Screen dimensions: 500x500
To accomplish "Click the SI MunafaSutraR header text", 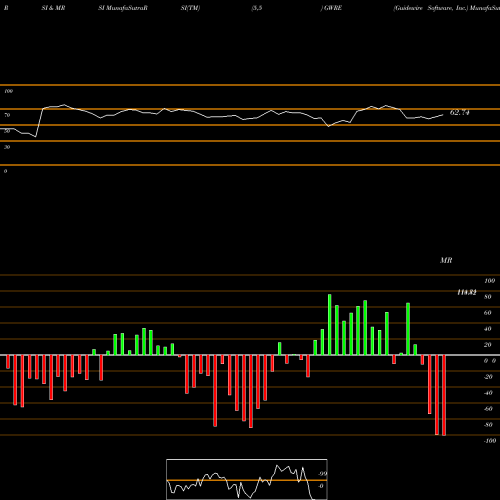I will point(123,8).
